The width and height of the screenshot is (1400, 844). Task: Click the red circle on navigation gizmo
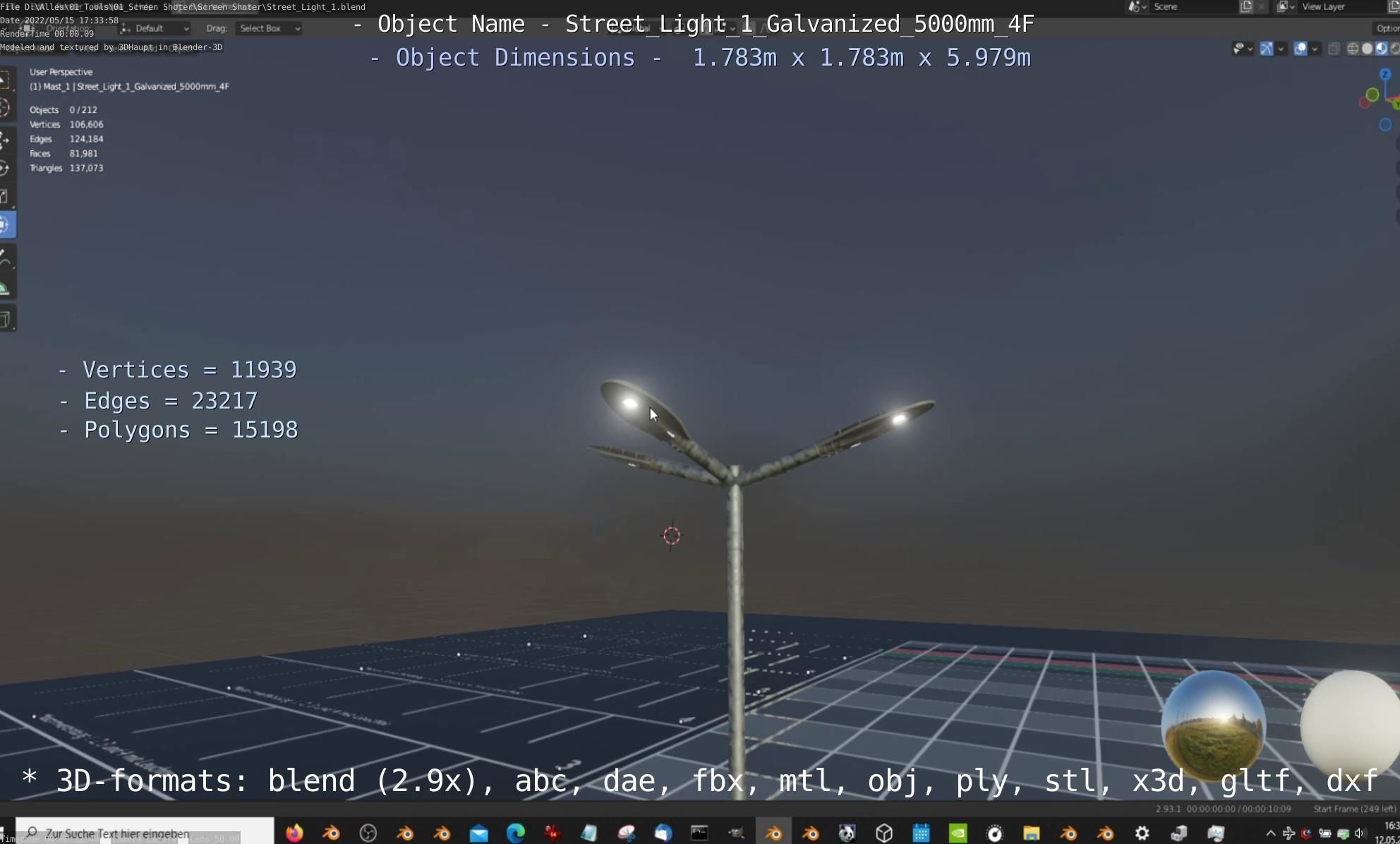tap(1365, 103)
